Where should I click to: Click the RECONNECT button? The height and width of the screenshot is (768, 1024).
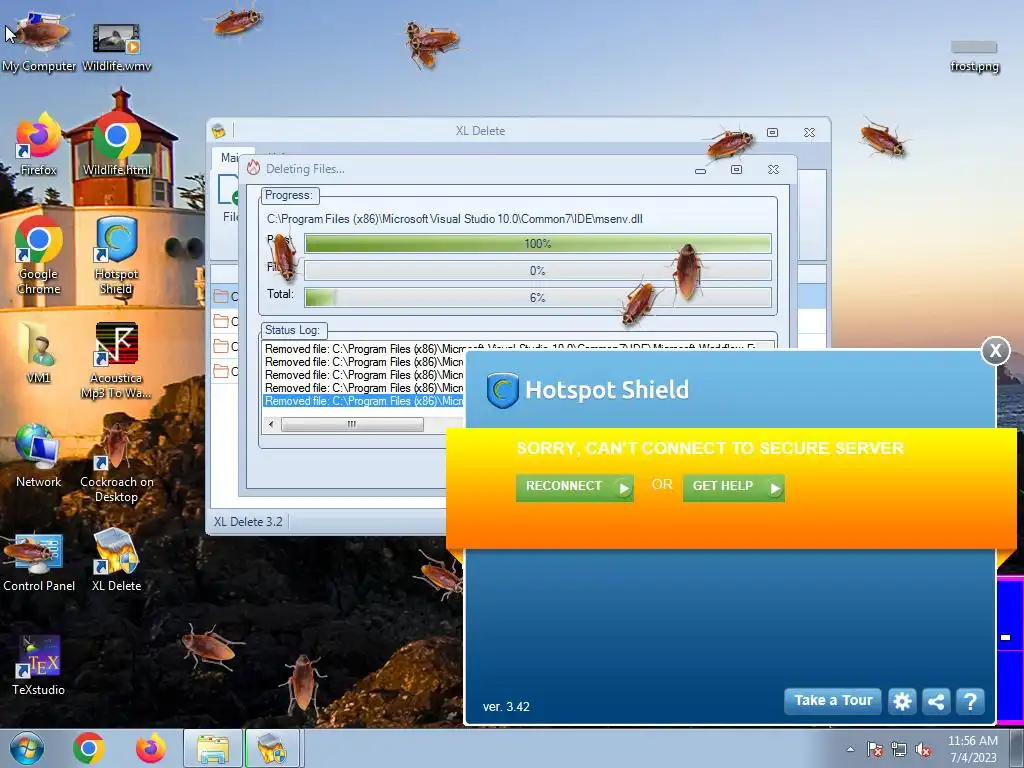[x=575, y=487]
